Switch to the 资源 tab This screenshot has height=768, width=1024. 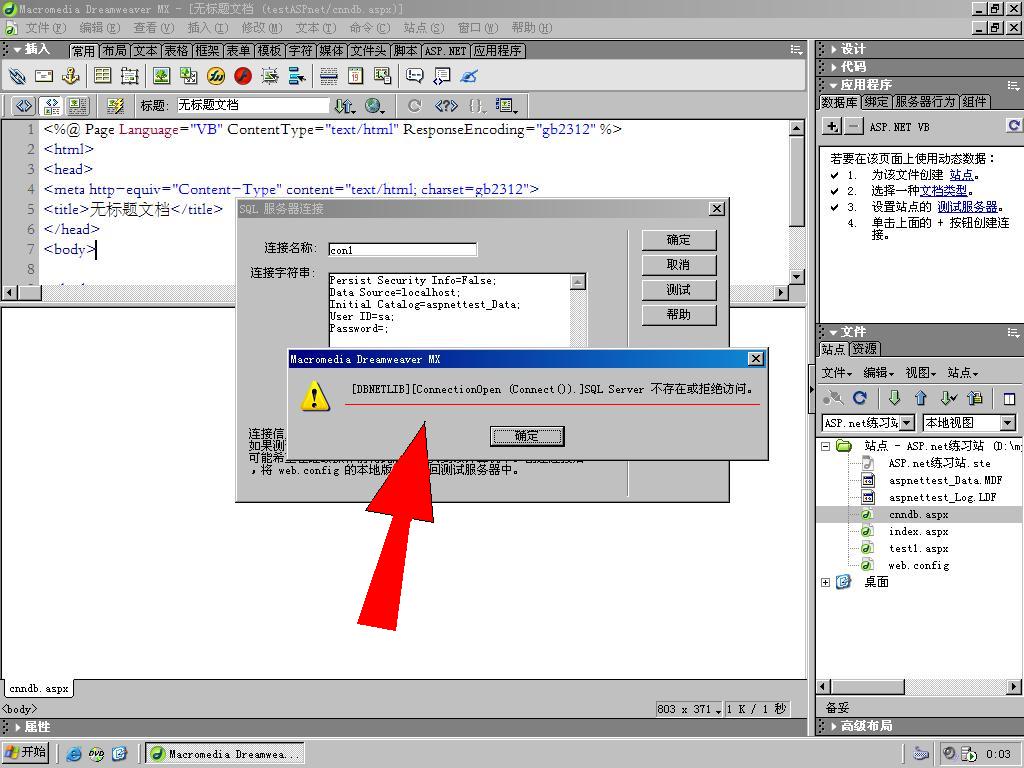[x=864, y=349]
